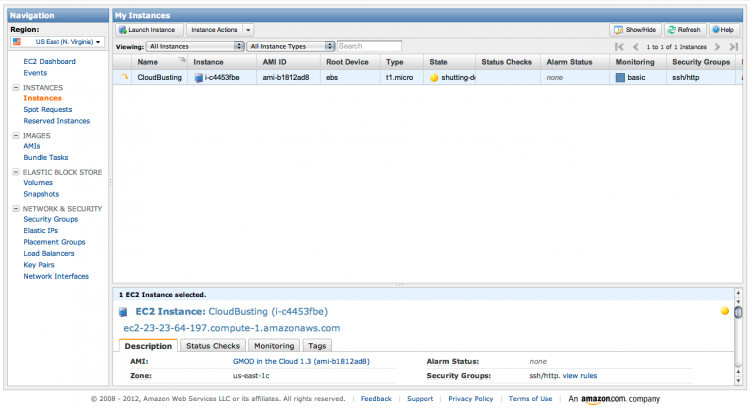Image resolution: width=750 pixels, height=409 pixels.
Task: Open Network Interfaces
Action: 56,276
